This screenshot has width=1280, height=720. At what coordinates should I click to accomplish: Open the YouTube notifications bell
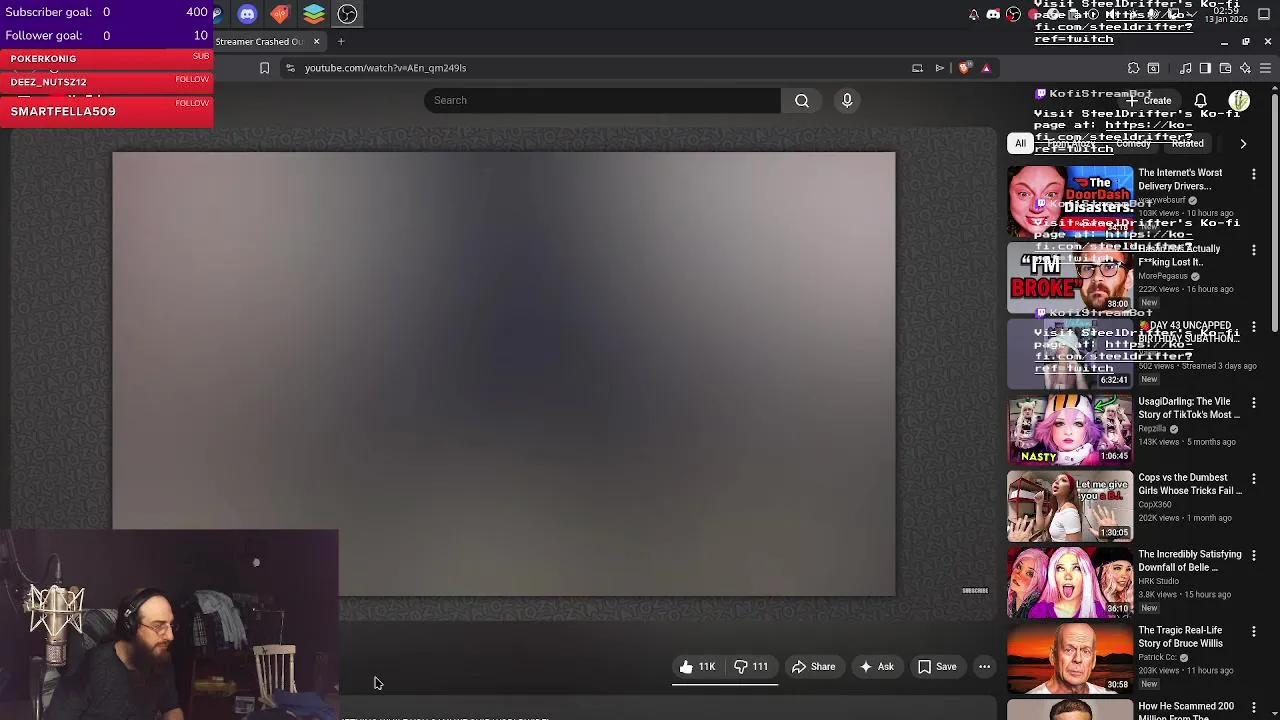1200,100
